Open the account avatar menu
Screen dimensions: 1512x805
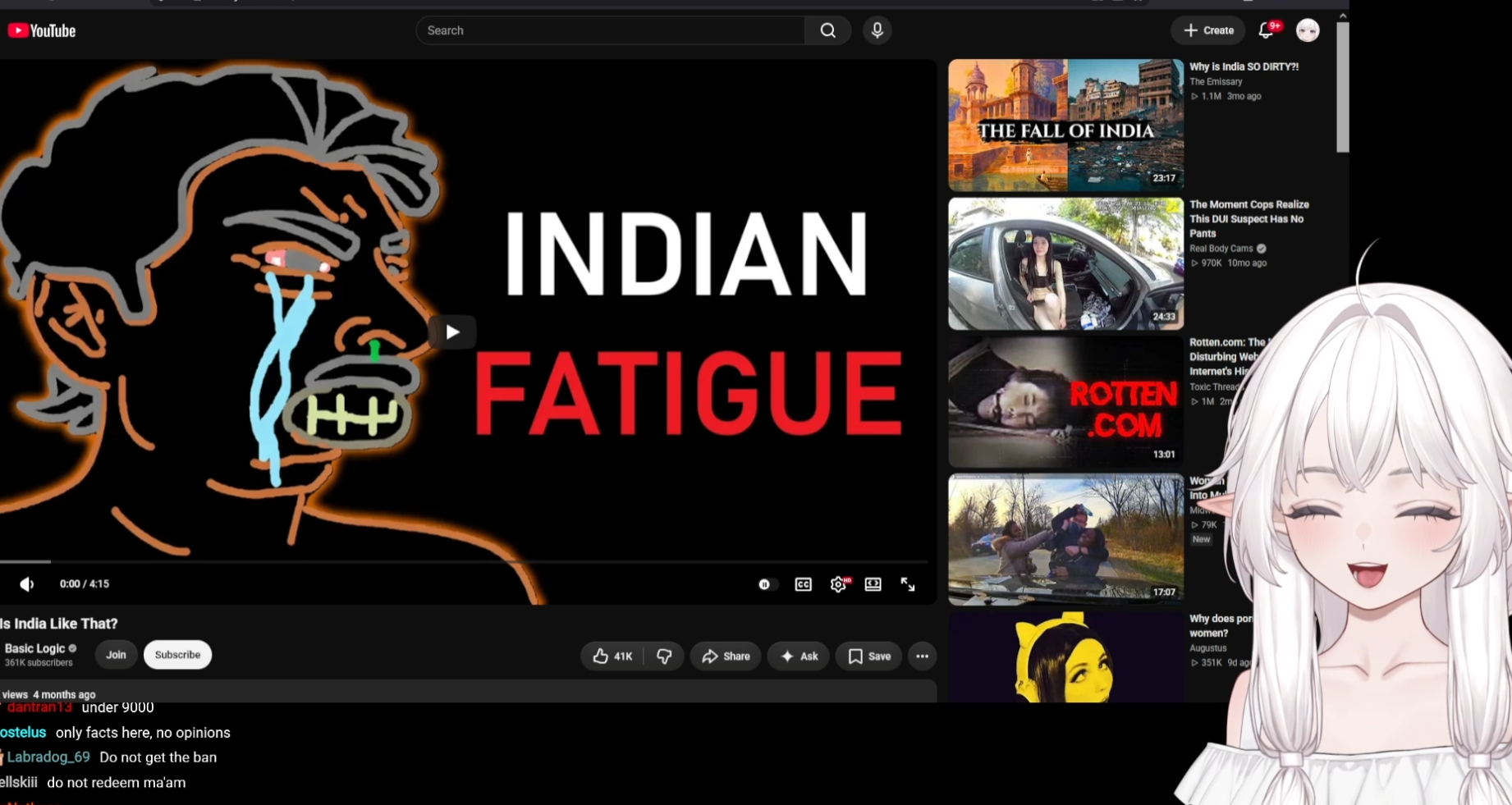pos(1308,30)
